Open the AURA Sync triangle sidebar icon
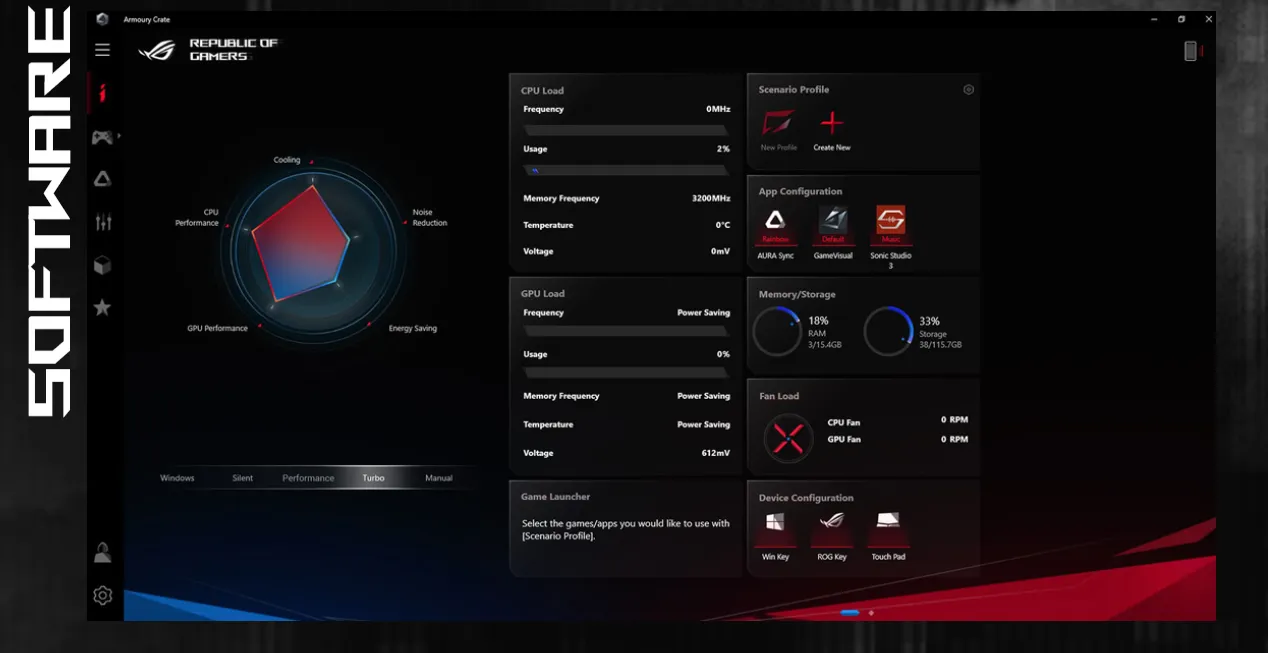 tap(102, 179)
